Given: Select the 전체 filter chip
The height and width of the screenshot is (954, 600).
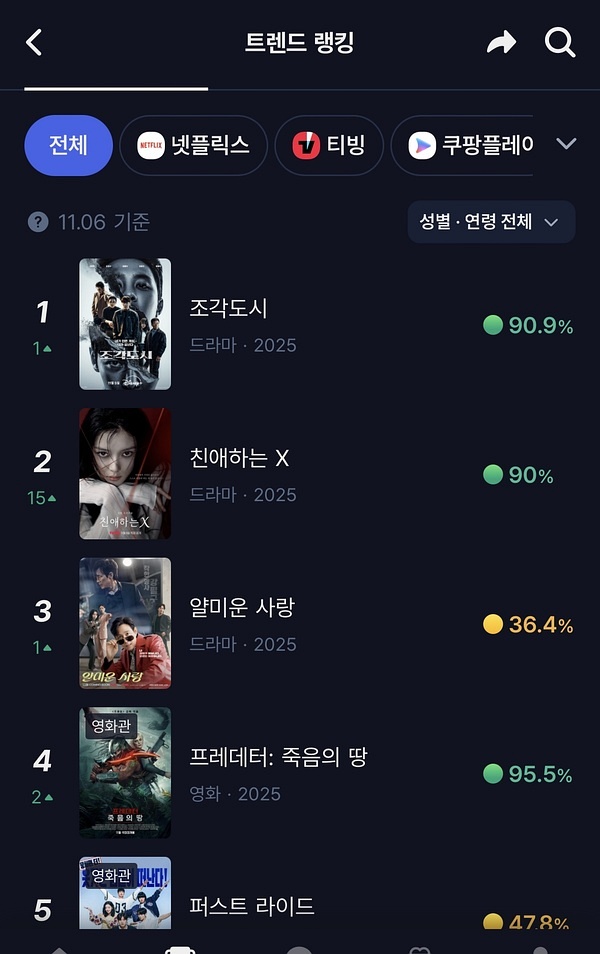Looking at the screenshot, I should click(68, 145).
